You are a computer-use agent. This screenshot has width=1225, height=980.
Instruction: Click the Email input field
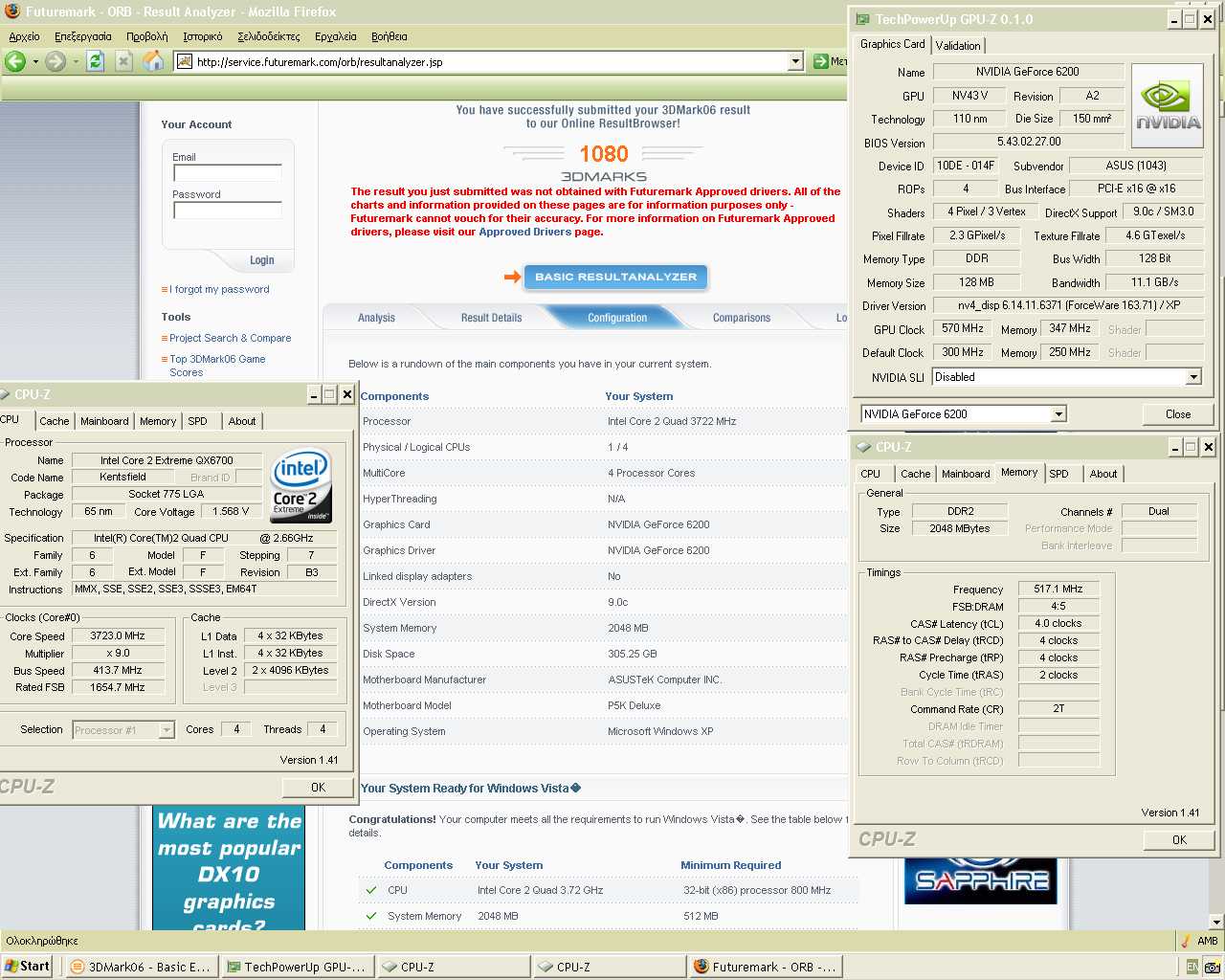[228, 173]
